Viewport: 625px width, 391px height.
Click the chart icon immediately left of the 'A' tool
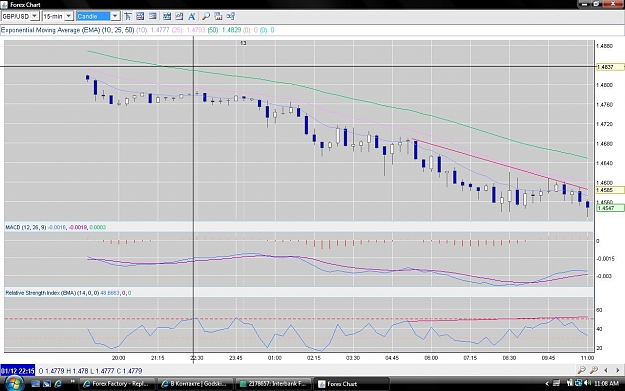(179, 16)
